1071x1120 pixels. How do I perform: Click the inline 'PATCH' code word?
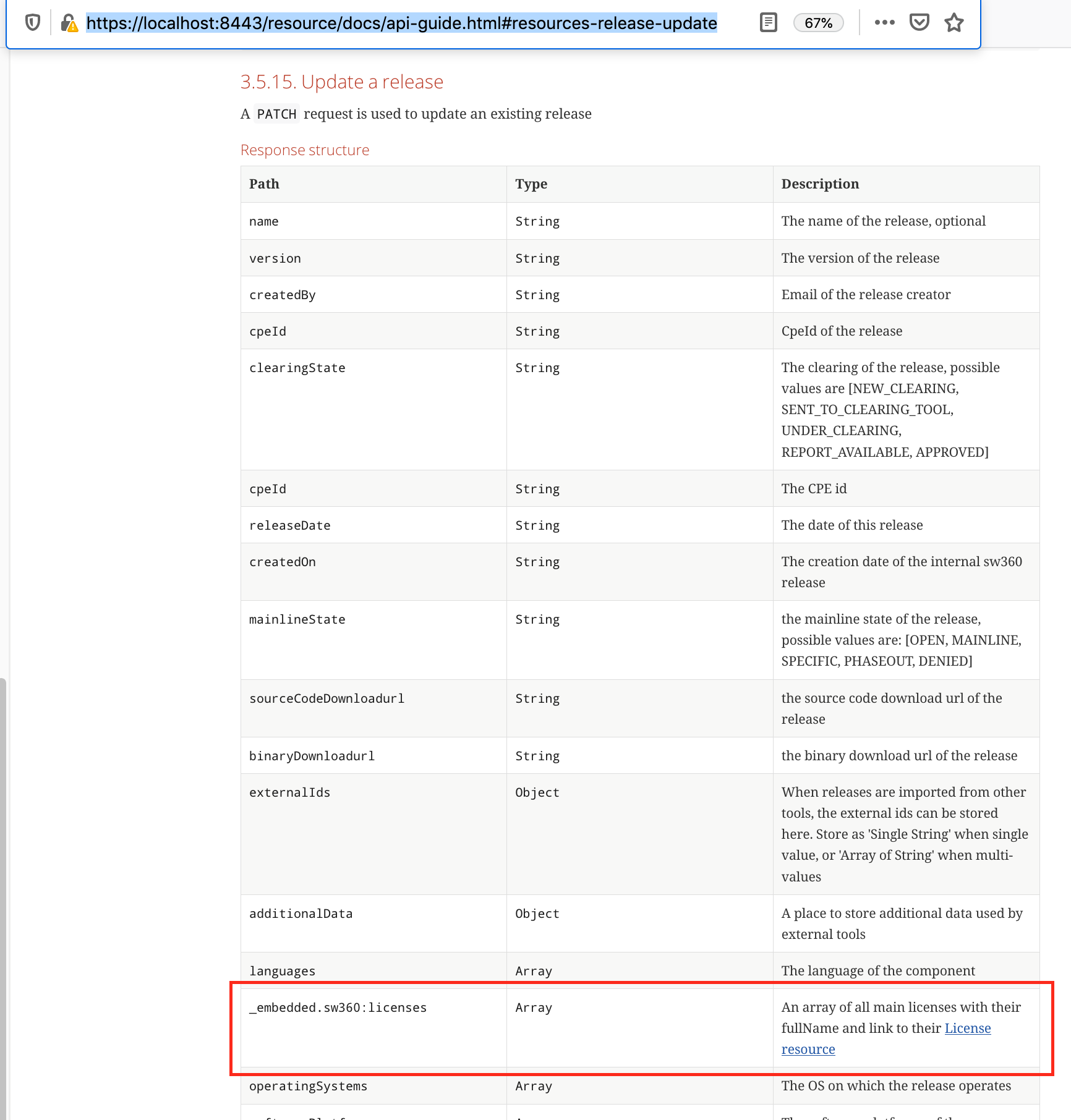pos(276,114)
